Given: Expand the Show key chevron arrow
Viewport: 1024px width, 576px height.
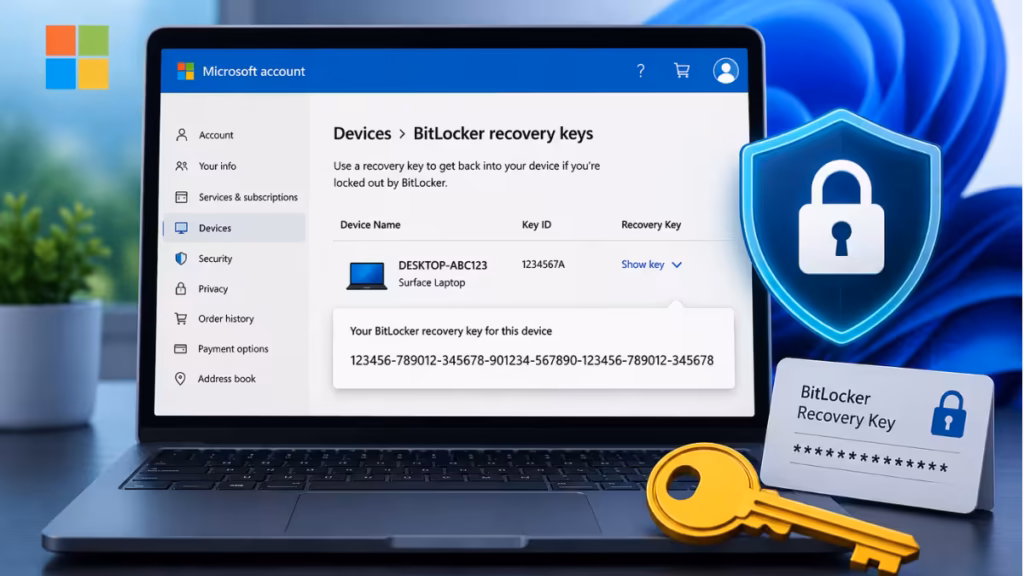Looking at the screenshot, I should coord(677,264).
